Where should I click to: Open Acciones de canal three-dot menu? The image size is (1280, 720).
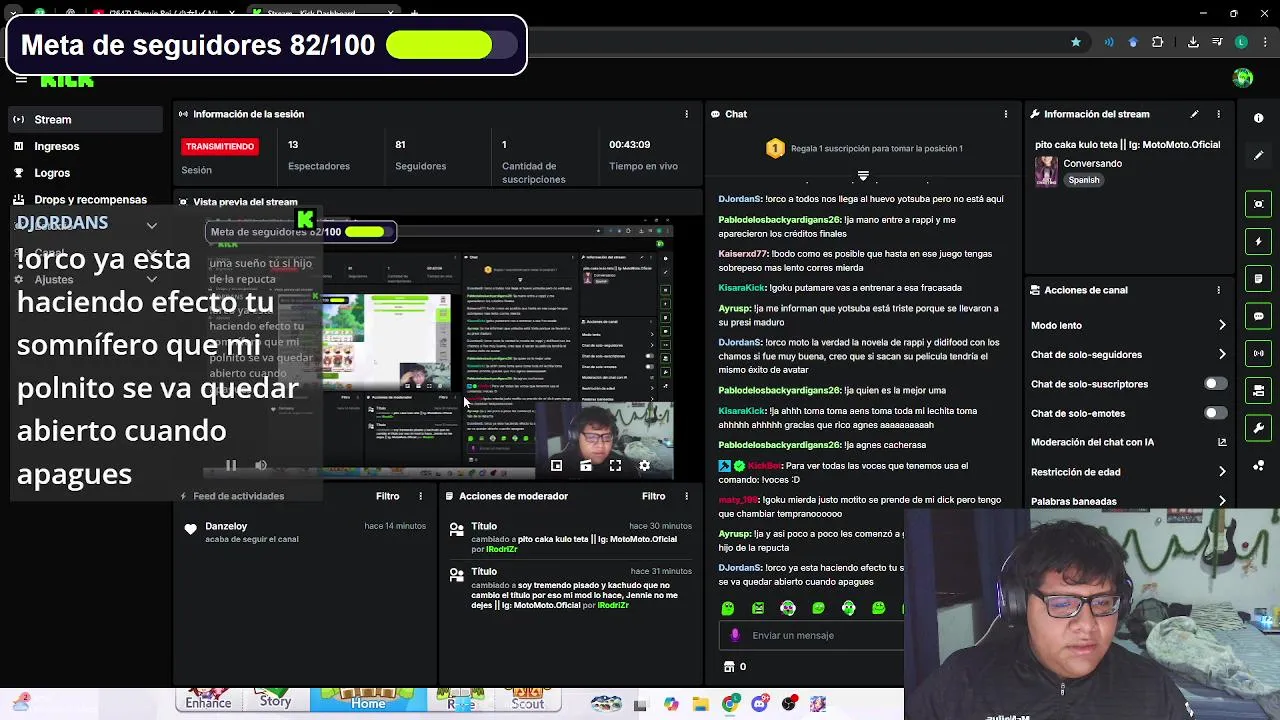coord(1218,290)
